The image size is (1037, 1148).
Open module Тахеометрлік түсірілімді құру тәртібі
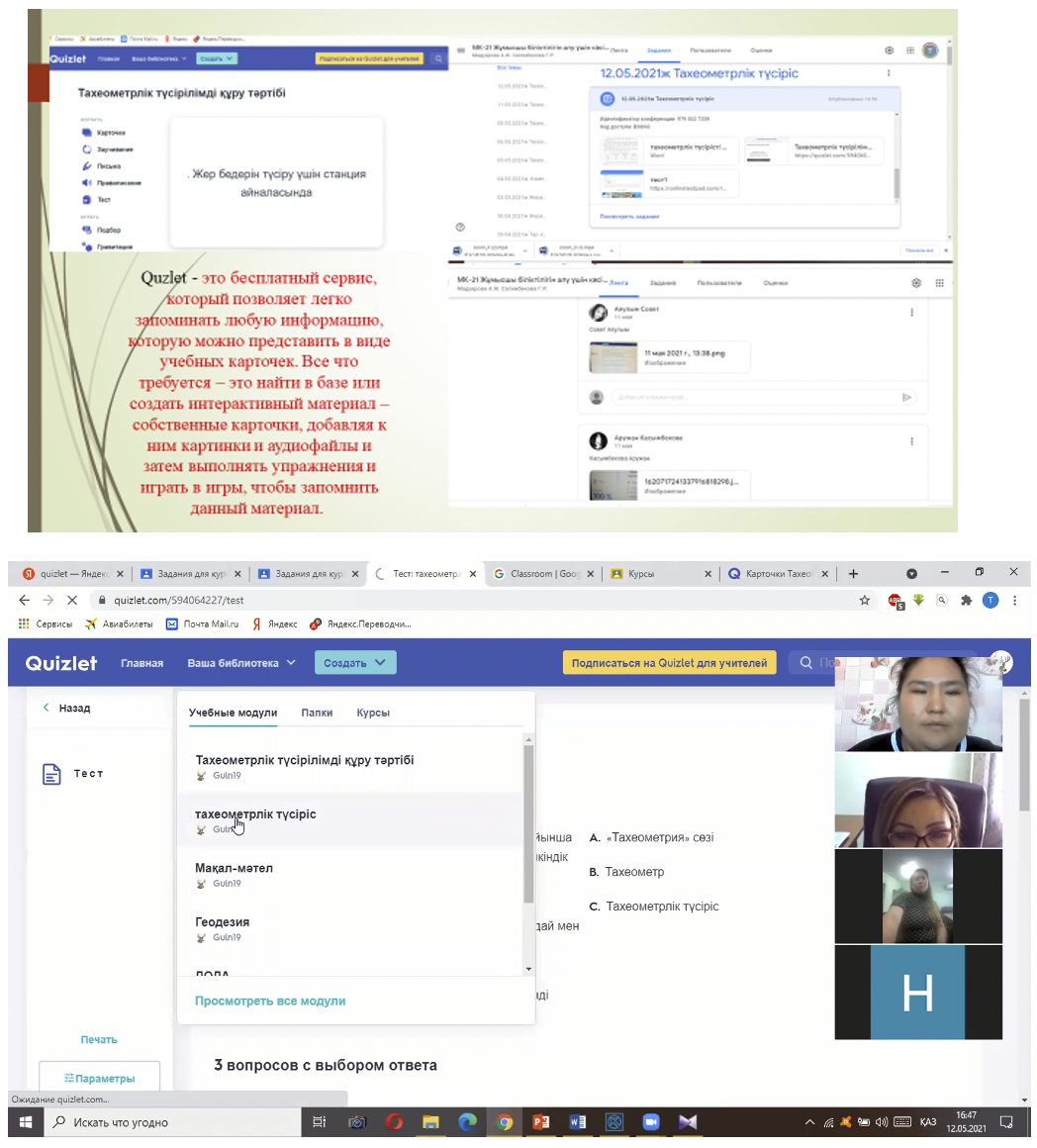[x=350, y=766]
